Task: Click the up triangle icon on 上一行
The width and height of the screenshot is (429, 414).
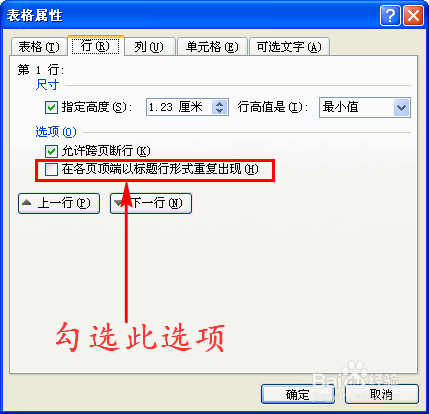Action: pyautogui.click(x=27, y=202)
